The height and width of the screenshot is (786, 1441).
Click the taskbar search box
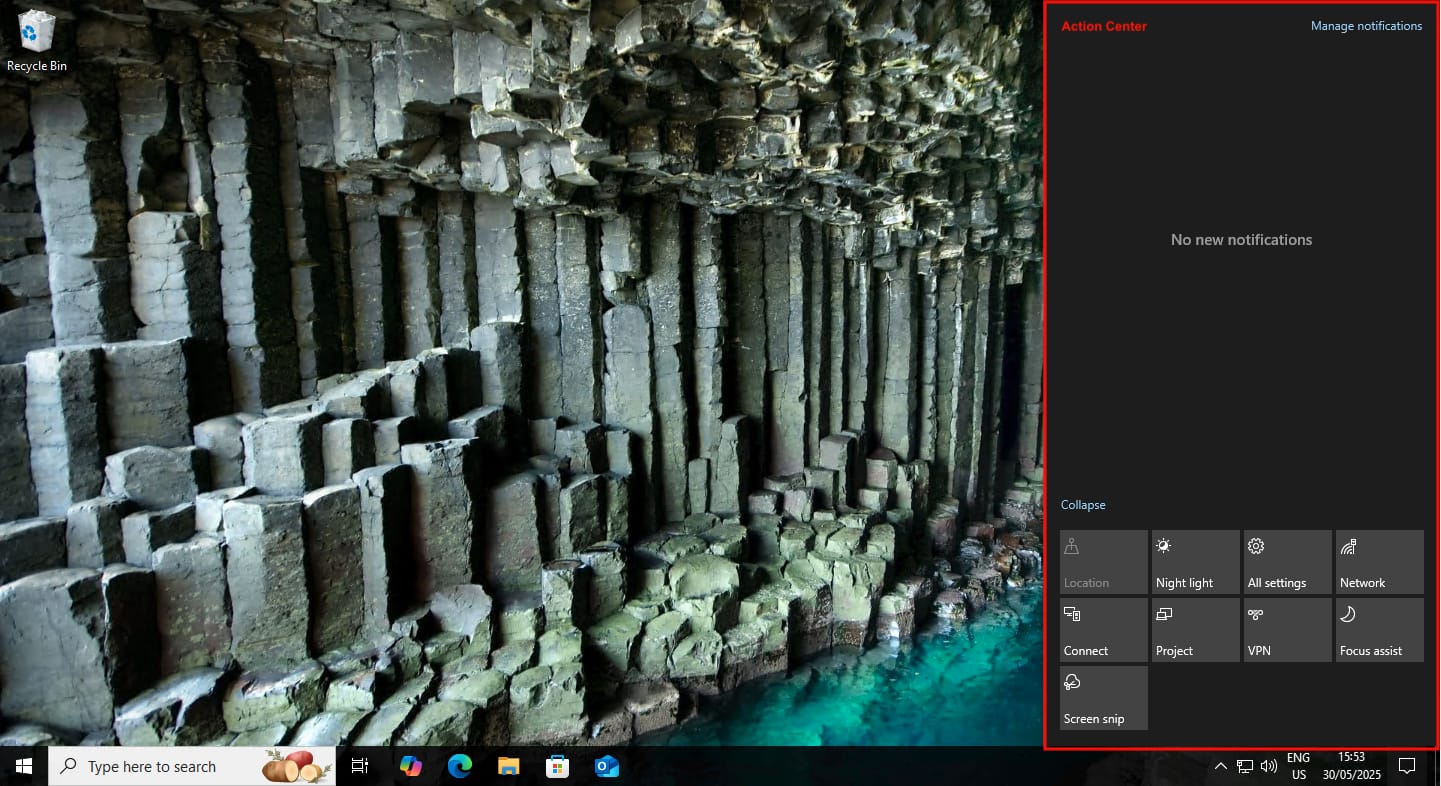tap(191, 766)
